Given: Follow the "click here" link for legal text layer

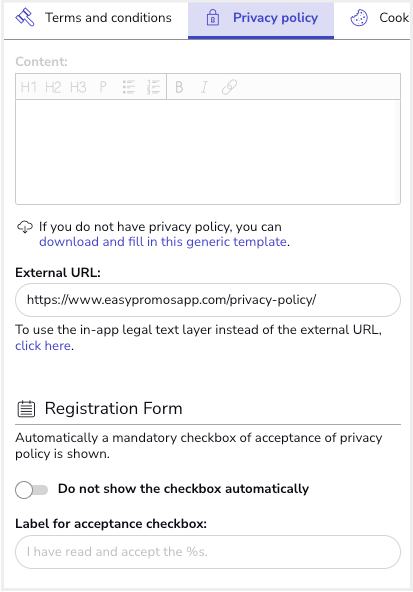Looking at the screenshot, I should point(43,346).
